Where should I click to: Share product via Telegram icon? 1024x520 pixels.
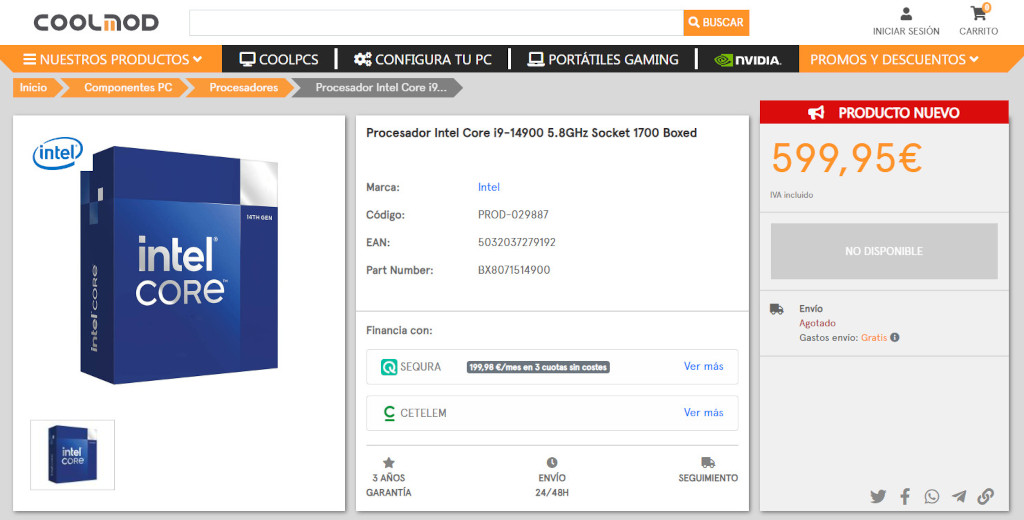click(959, 496)
